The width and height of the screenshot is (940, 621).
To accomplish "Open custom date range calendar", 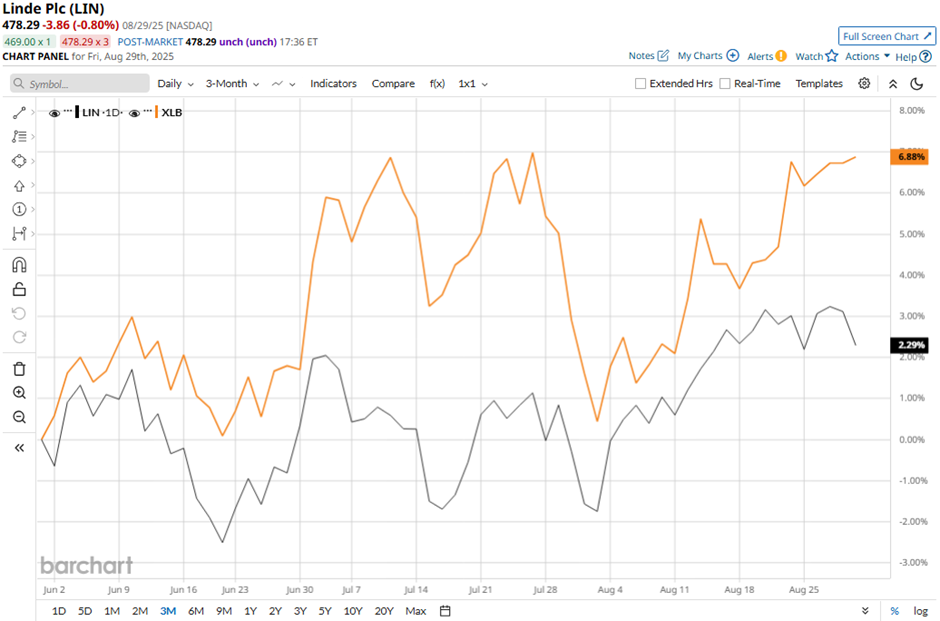I will [x=445, y=611].
